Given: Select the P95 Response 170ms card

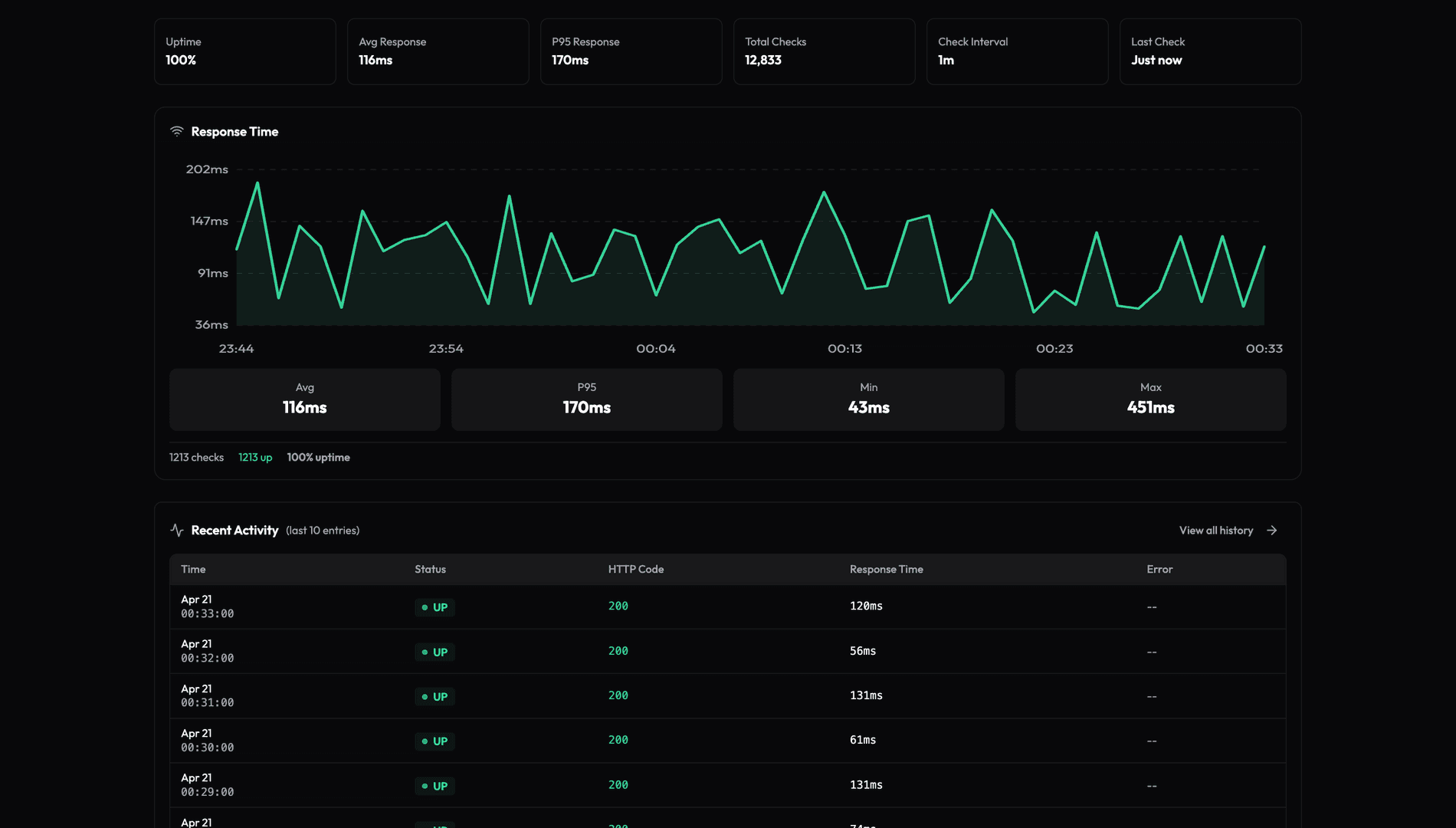Looking at the screenshot, I should 631,51.
